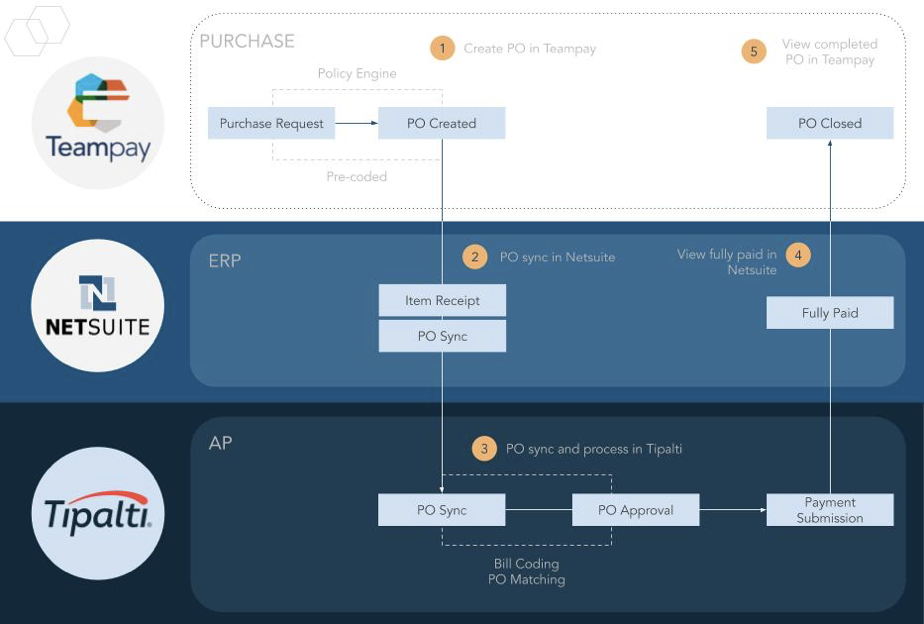Click the PO Sync box in Tipalti AP
The width and height of the screenshot is (924, 624).
[441, 510]
